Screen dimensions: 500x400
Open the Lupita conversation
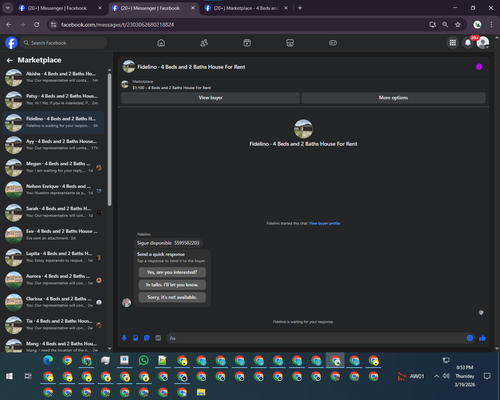click(53, 257)
